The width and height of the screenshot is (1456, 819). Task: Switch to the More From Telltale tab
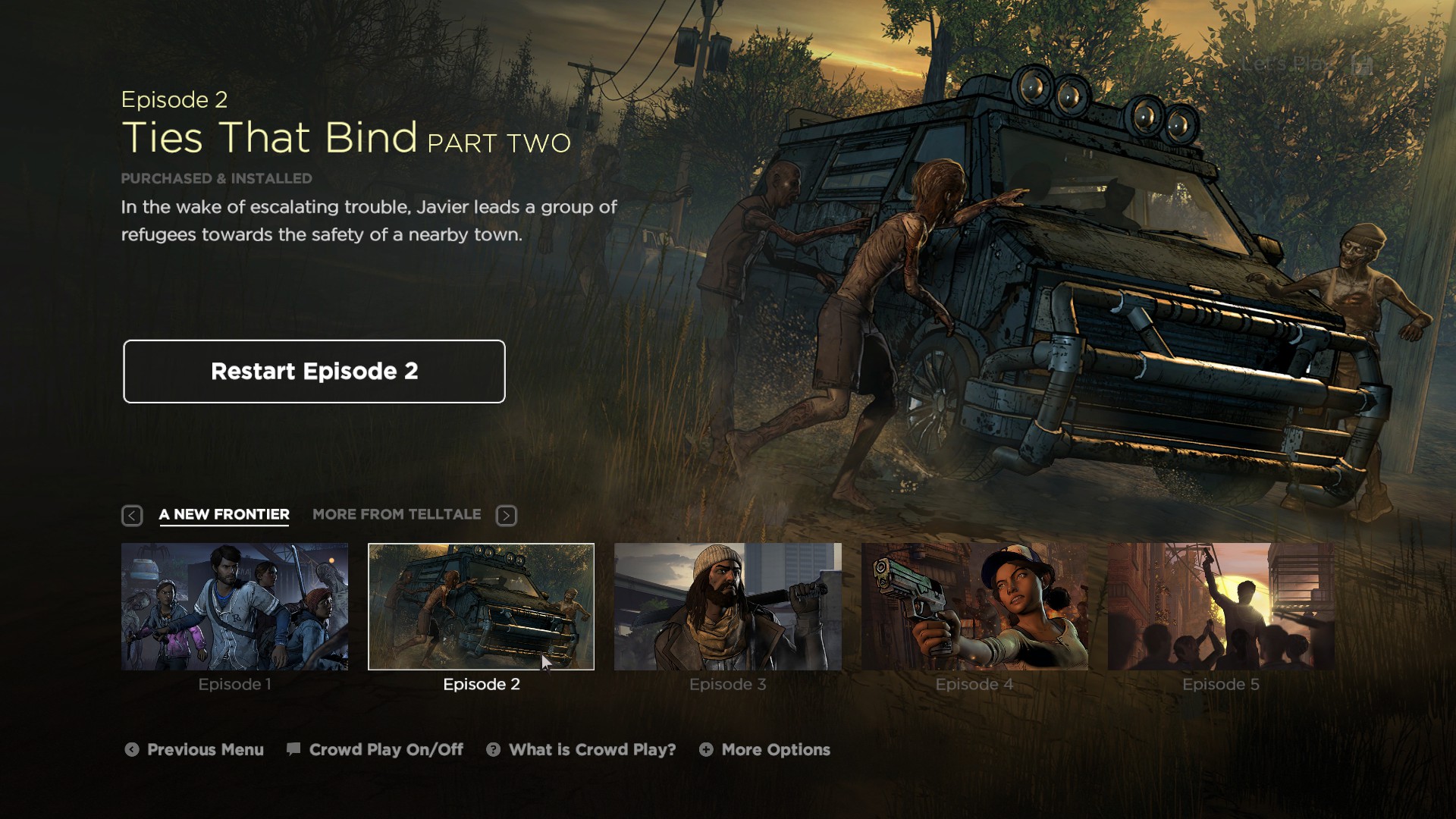pyautogui.click(x=397, y=514)
